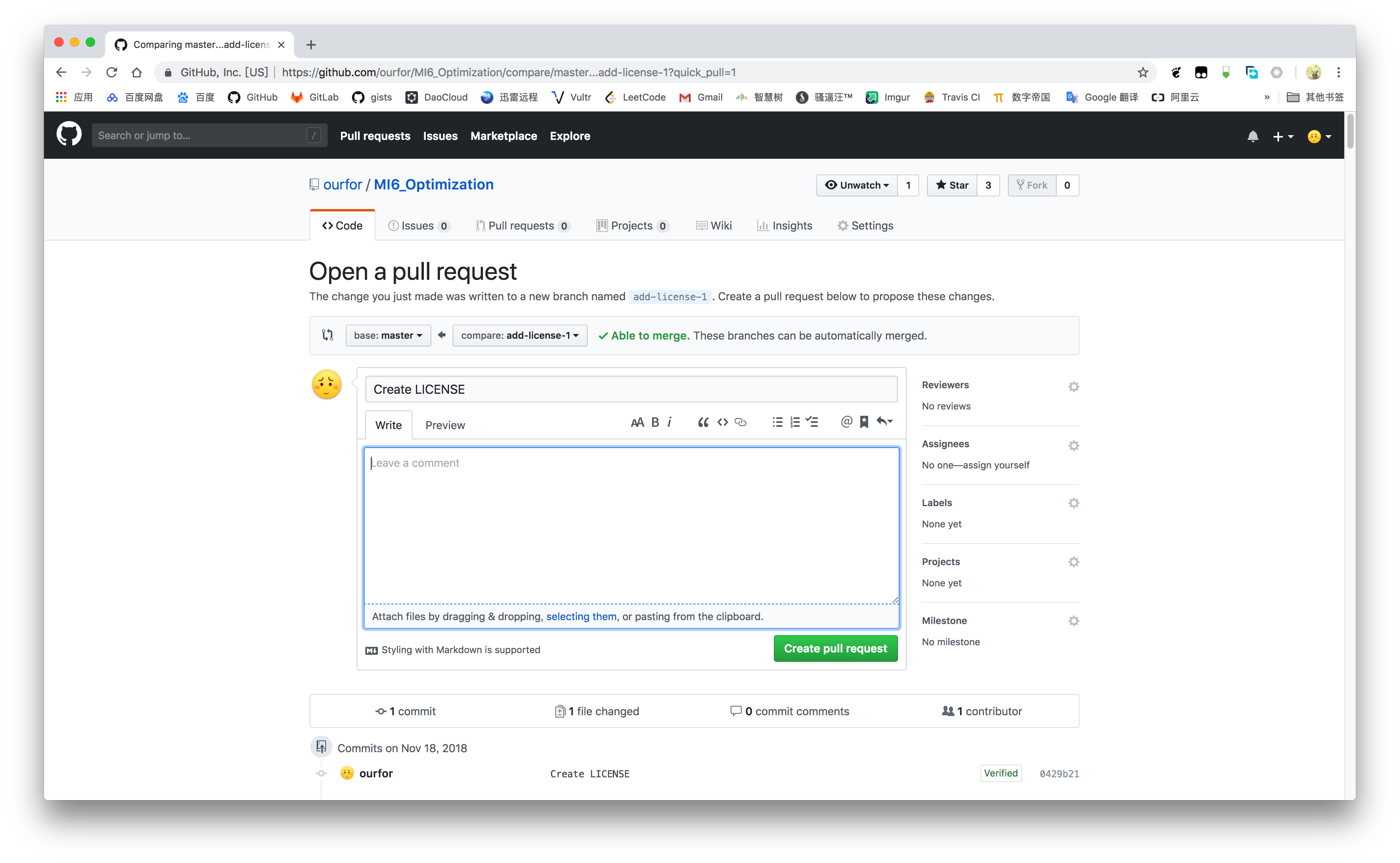Star the repository

pos(952,185)
